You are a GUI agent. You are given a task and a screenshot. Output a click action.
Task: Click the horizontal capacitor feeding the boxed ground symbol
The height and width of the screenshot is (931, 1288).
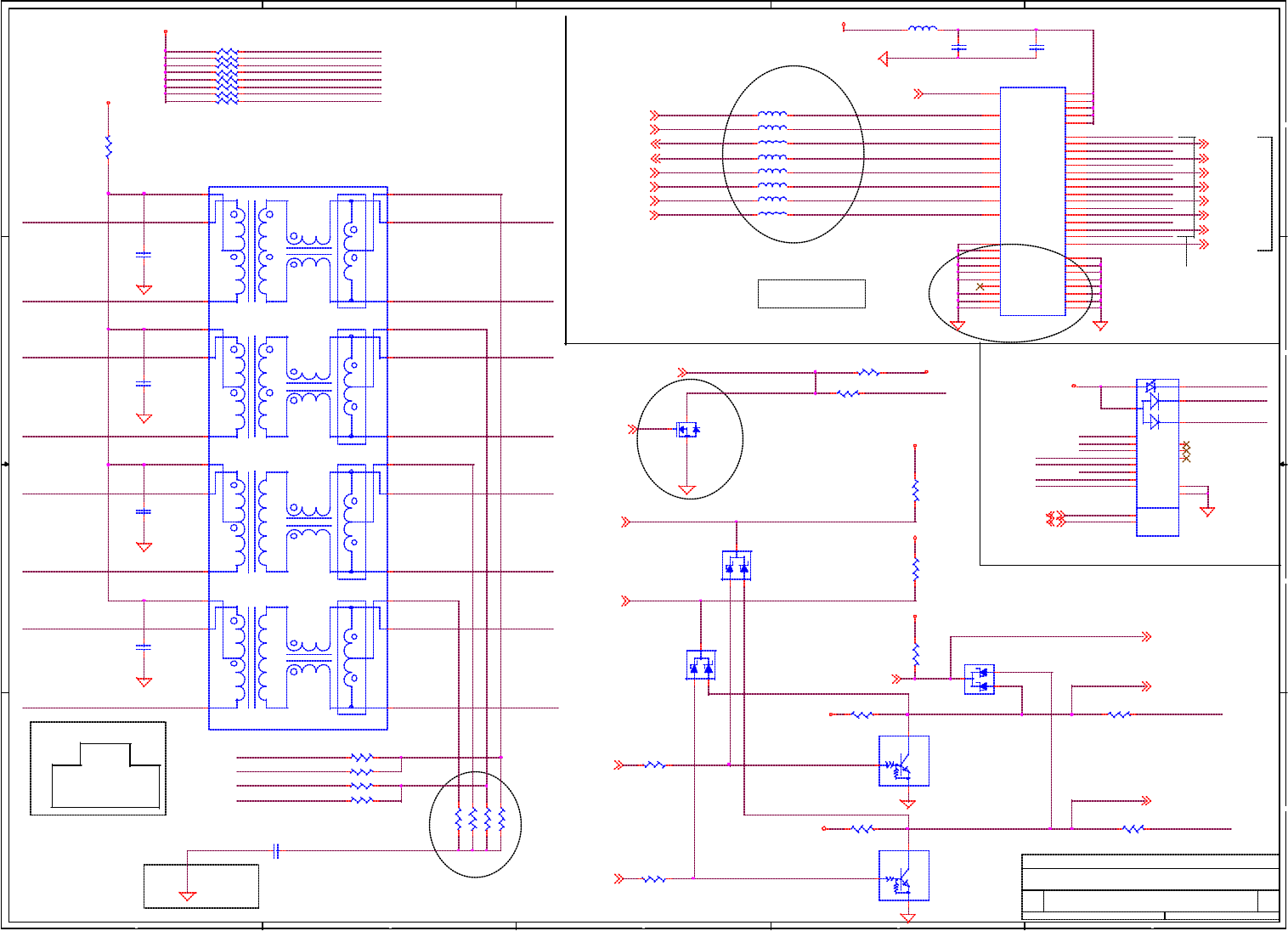[276, 850]
